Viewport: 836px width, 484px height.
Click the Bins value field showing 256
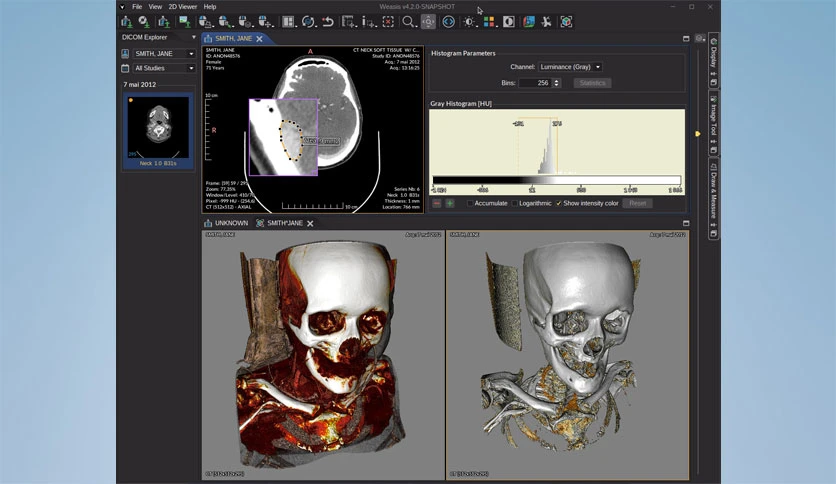pos(536,83)
